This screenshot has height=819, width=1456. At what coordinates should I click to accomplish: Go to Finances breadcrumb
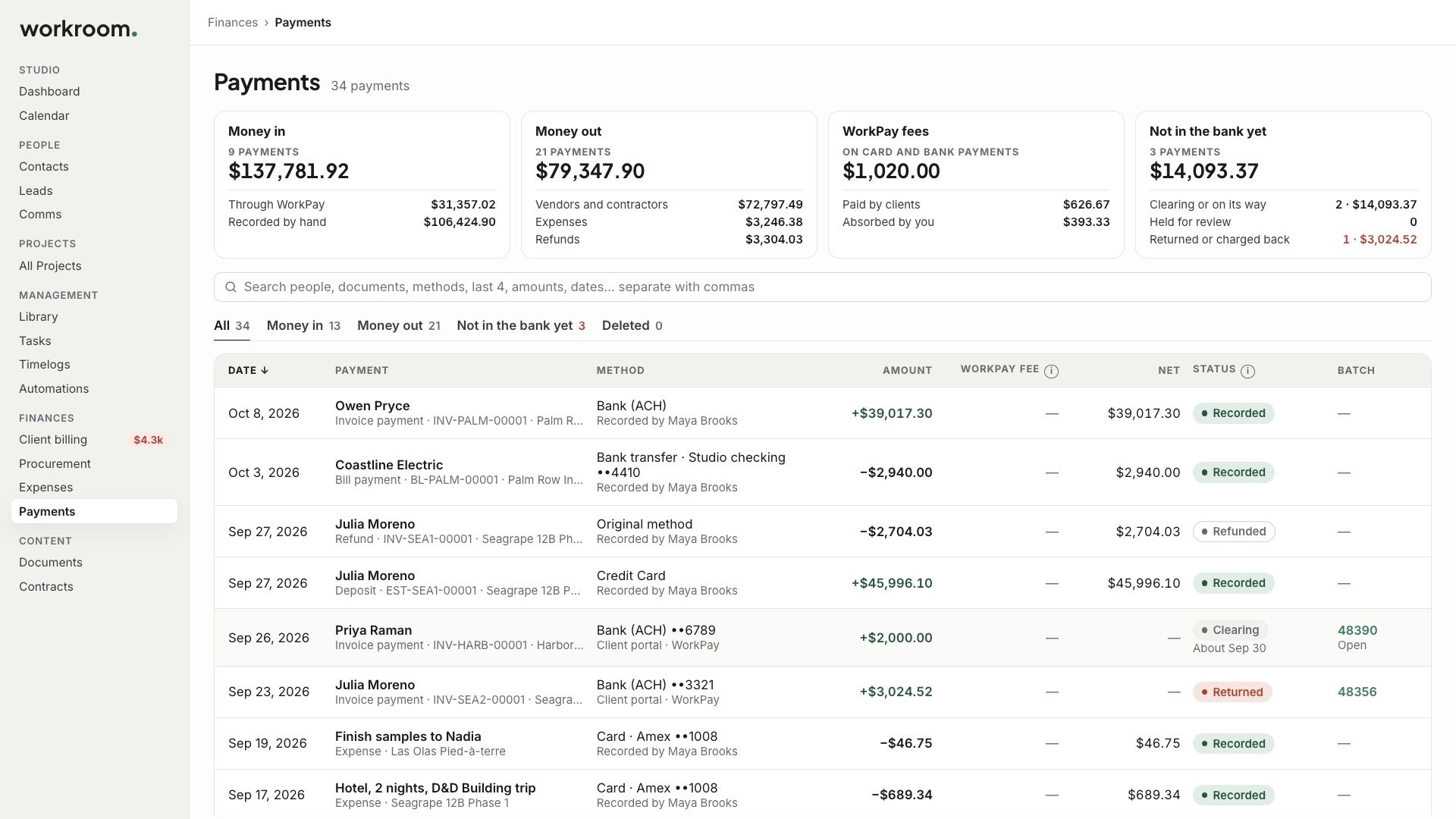pyautogui.click(x=233, y=23)
